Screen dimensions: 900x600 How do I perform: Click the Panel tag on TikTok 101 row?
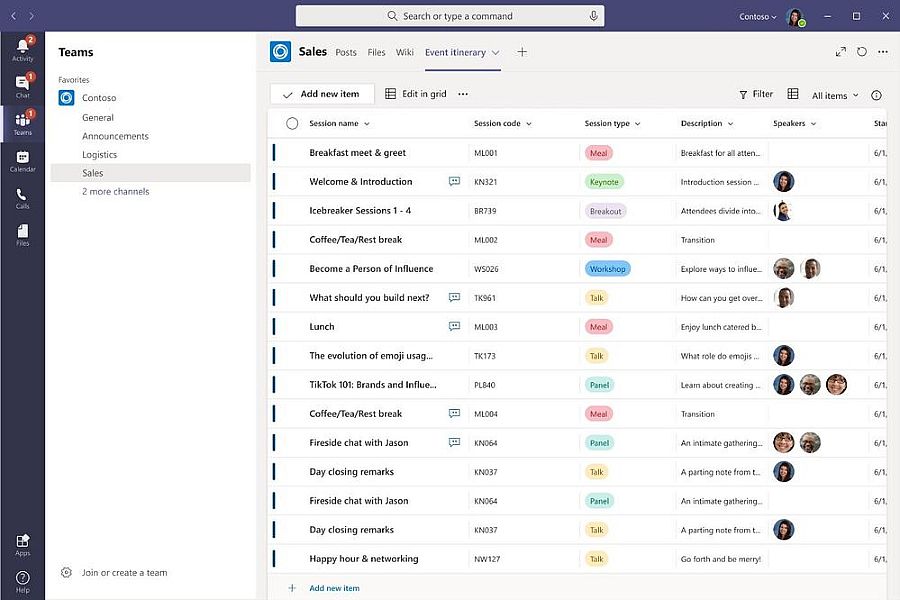coord(599,385)
